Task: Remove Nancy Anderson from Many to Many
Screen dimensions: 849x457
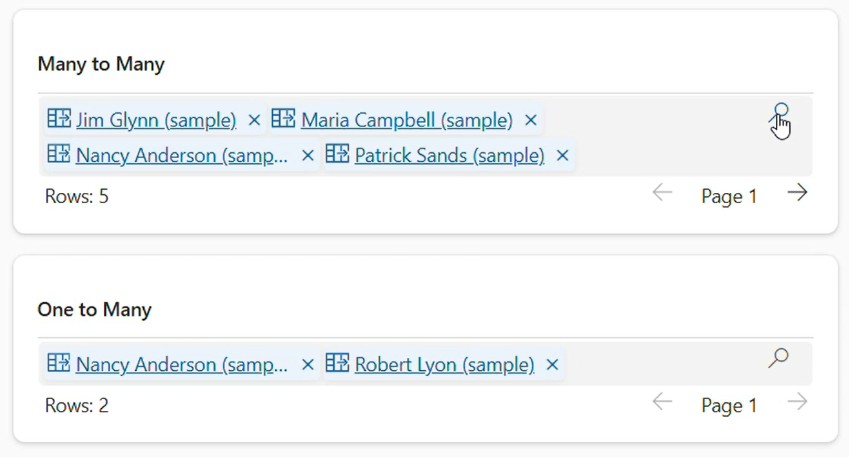Action: pos(308,156)
